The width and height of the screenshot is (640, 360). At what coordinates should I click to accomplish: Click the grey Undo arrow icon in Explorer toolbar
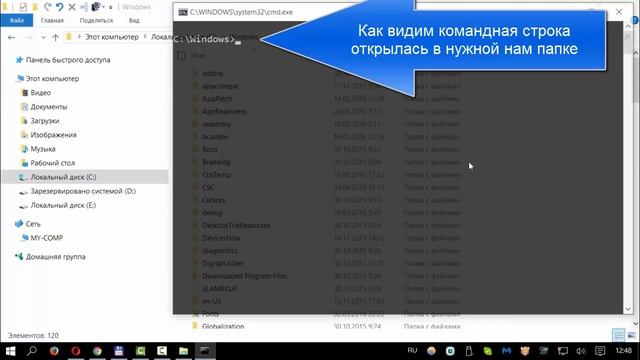pyautogui.click(x=47, y=7)
